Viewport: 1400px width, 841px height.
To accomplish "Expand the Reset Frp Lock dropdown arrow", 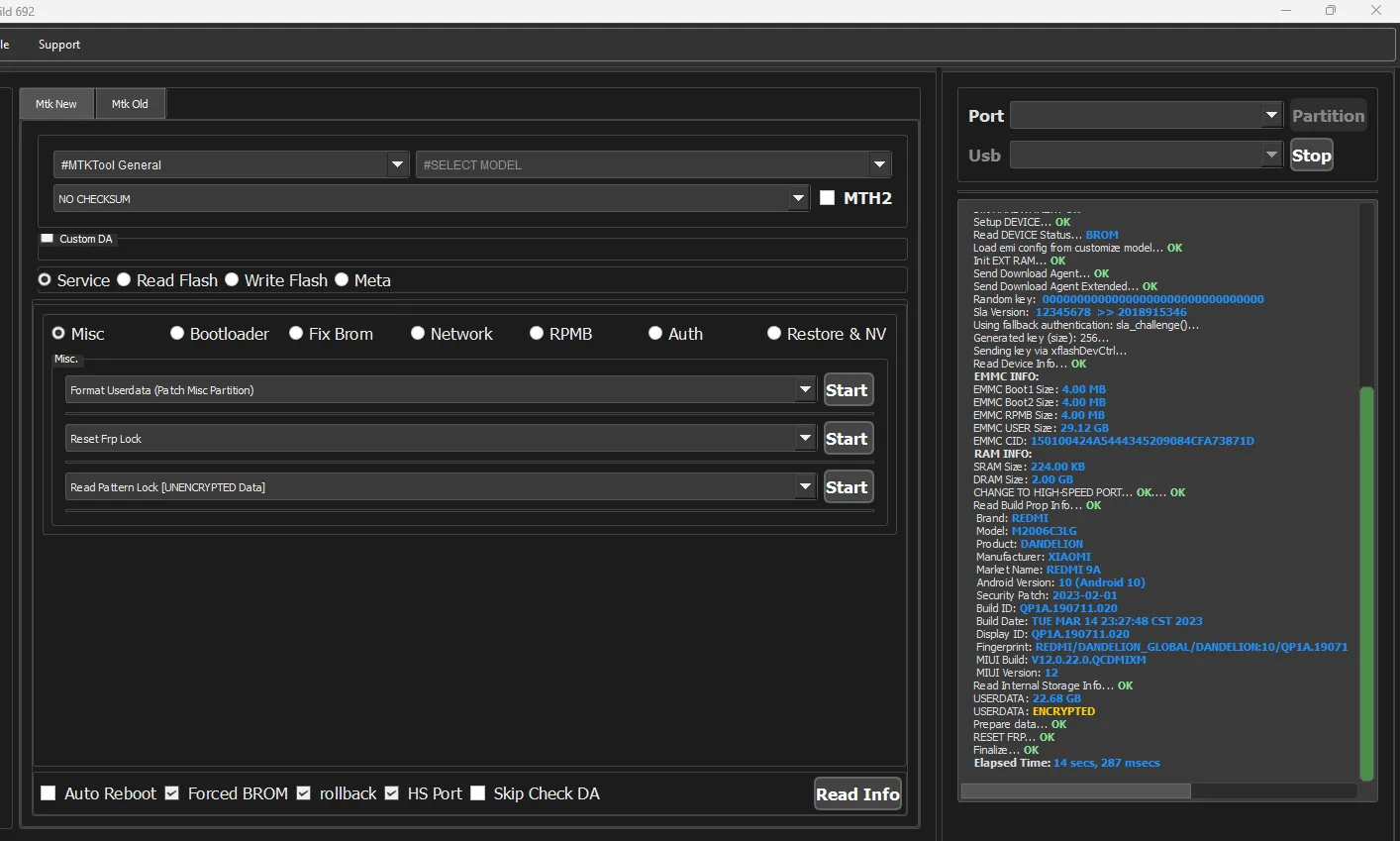I will pyautogui.click(x=806, y=438).
